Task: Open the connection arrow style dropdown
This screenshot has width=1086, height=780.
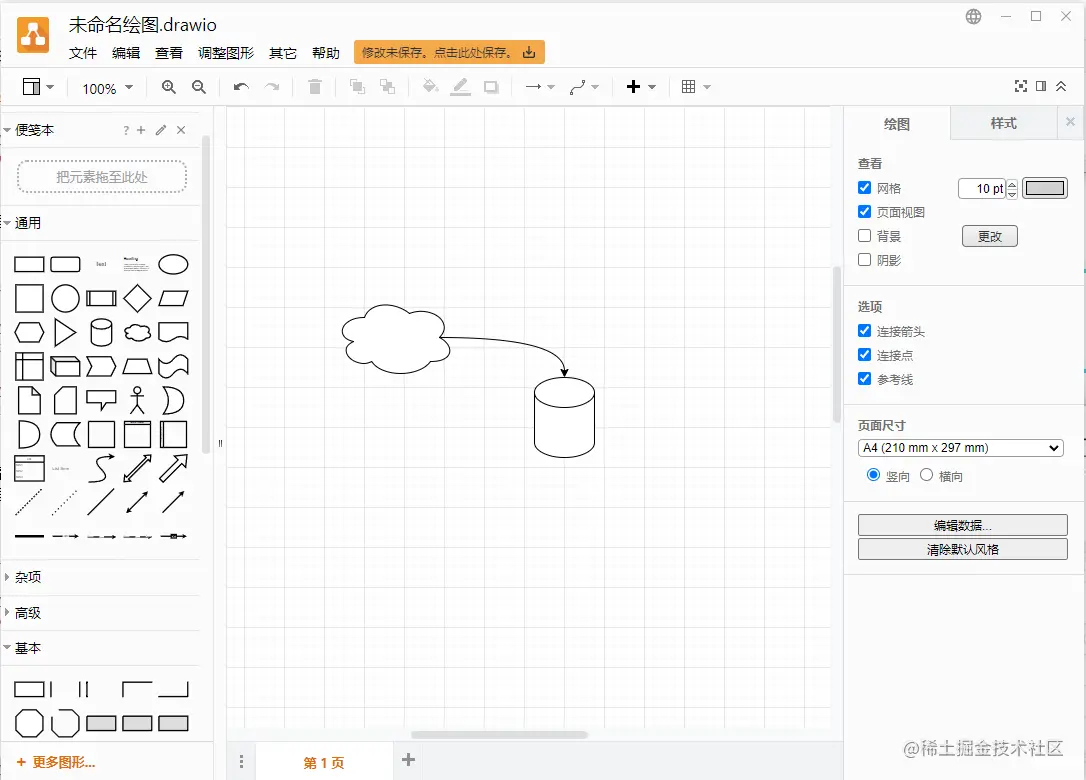Action: [540, 87]
